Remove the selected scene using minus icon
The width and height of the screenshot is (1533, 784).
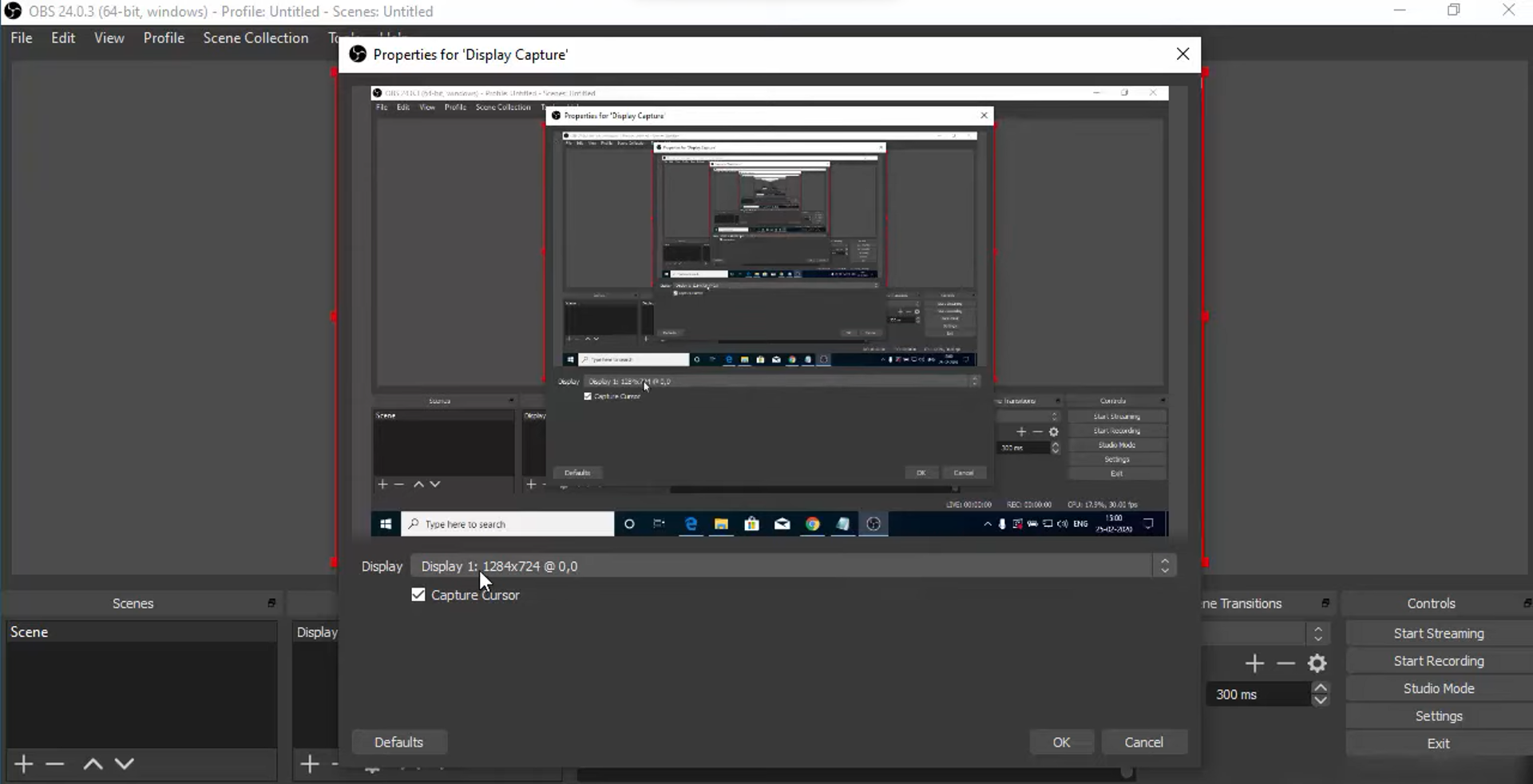pyautogui.click(x=54, y=763)
